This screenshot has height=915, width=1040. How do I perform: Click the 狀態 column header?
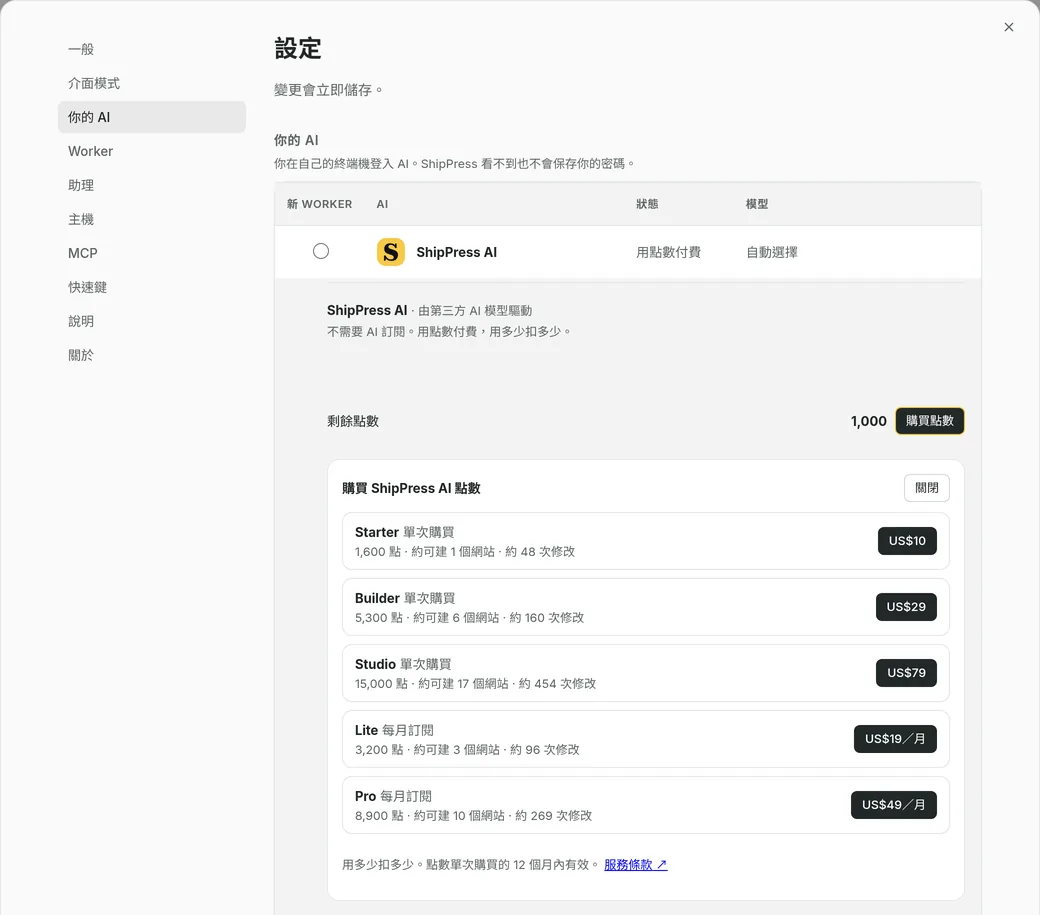tap(647, 204)
